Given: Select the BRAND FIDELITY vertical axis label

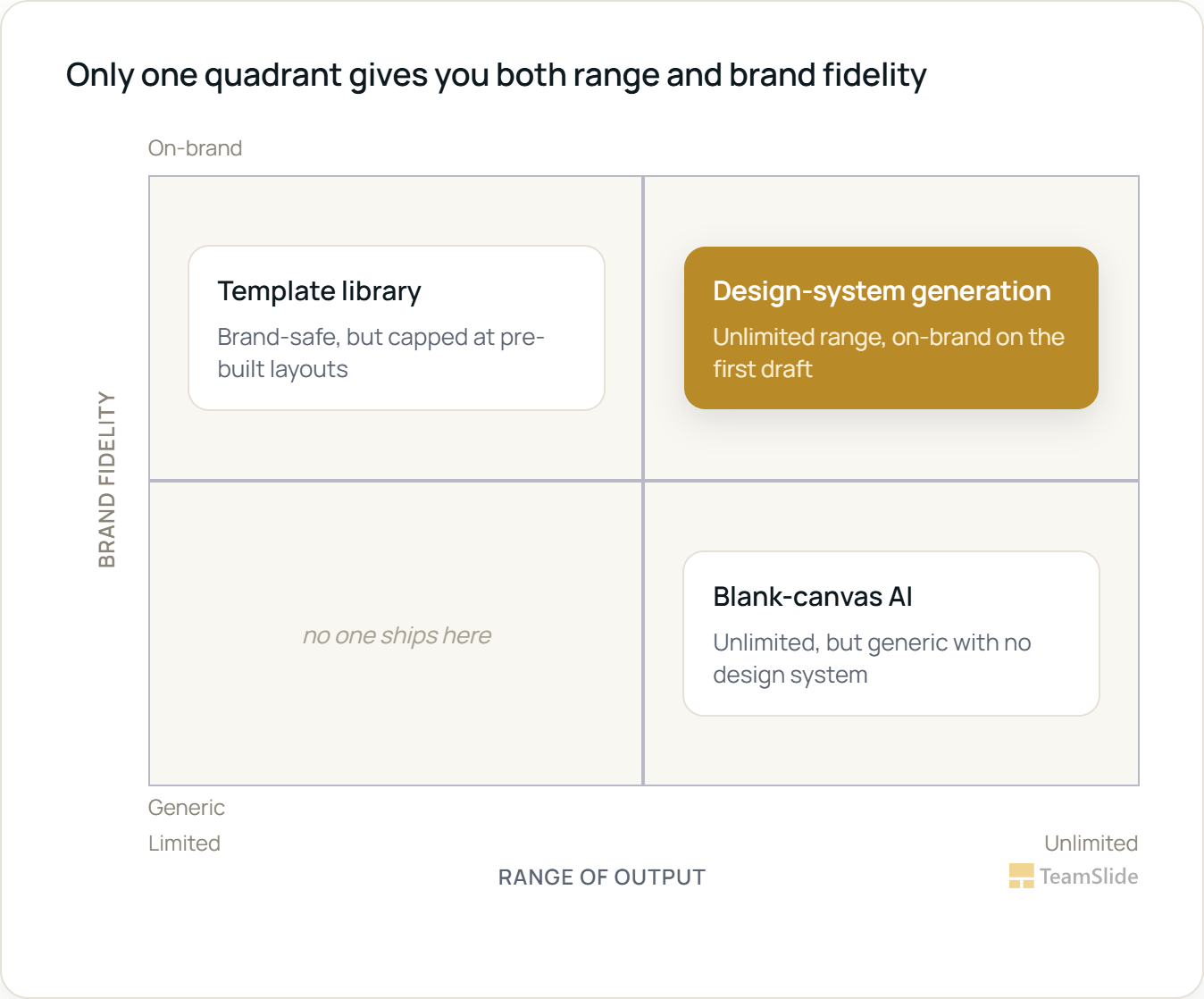Looking at the screenshot, I should click(x=107, y=480).
